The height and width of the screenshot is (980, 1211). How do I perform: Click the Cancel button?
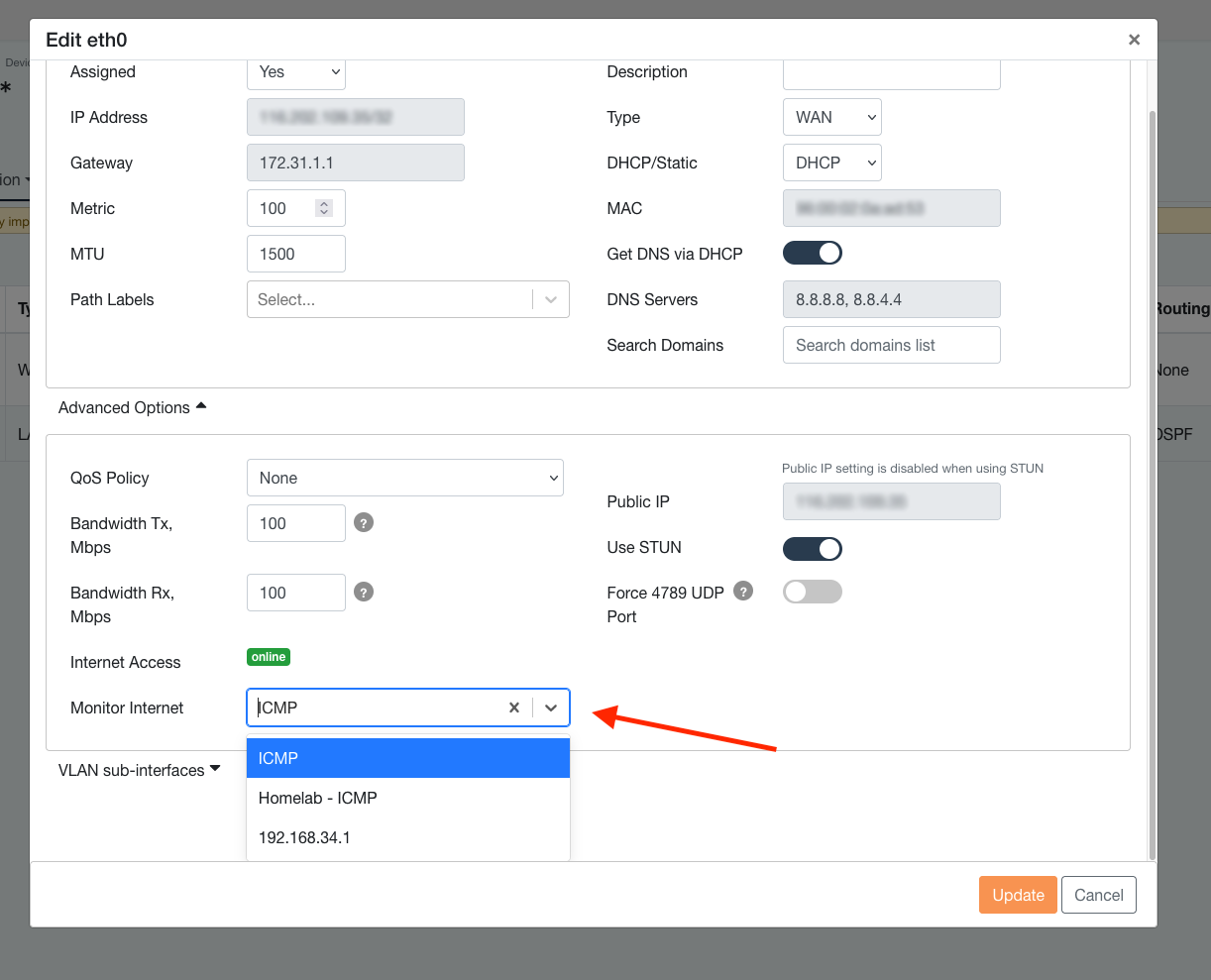pyautogui.click(x=1098, y=895)
